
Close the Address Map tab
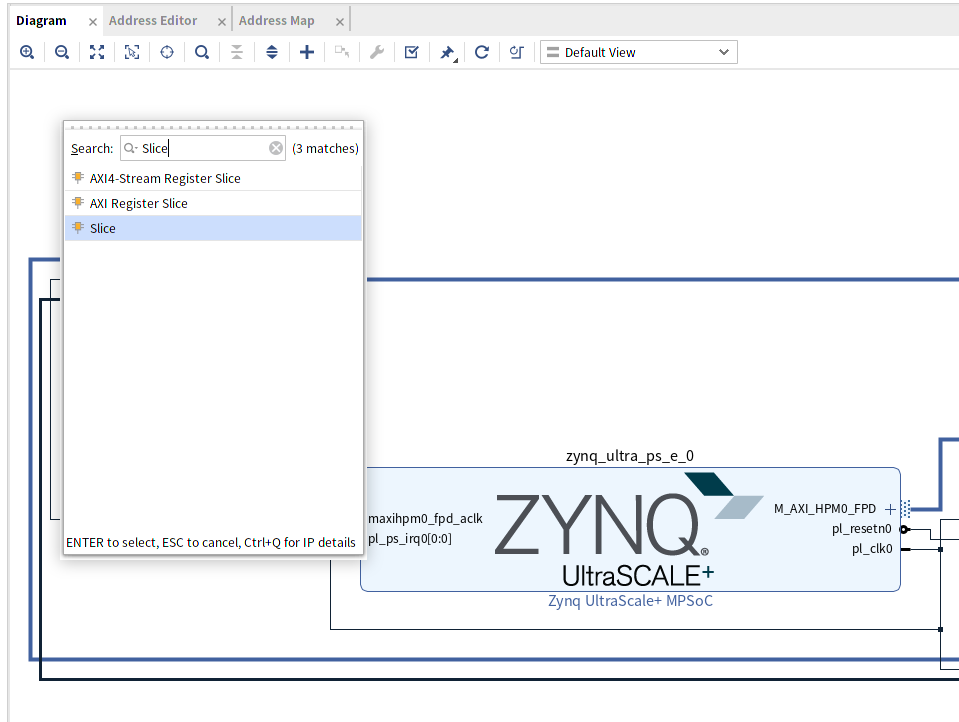[339, 22]
